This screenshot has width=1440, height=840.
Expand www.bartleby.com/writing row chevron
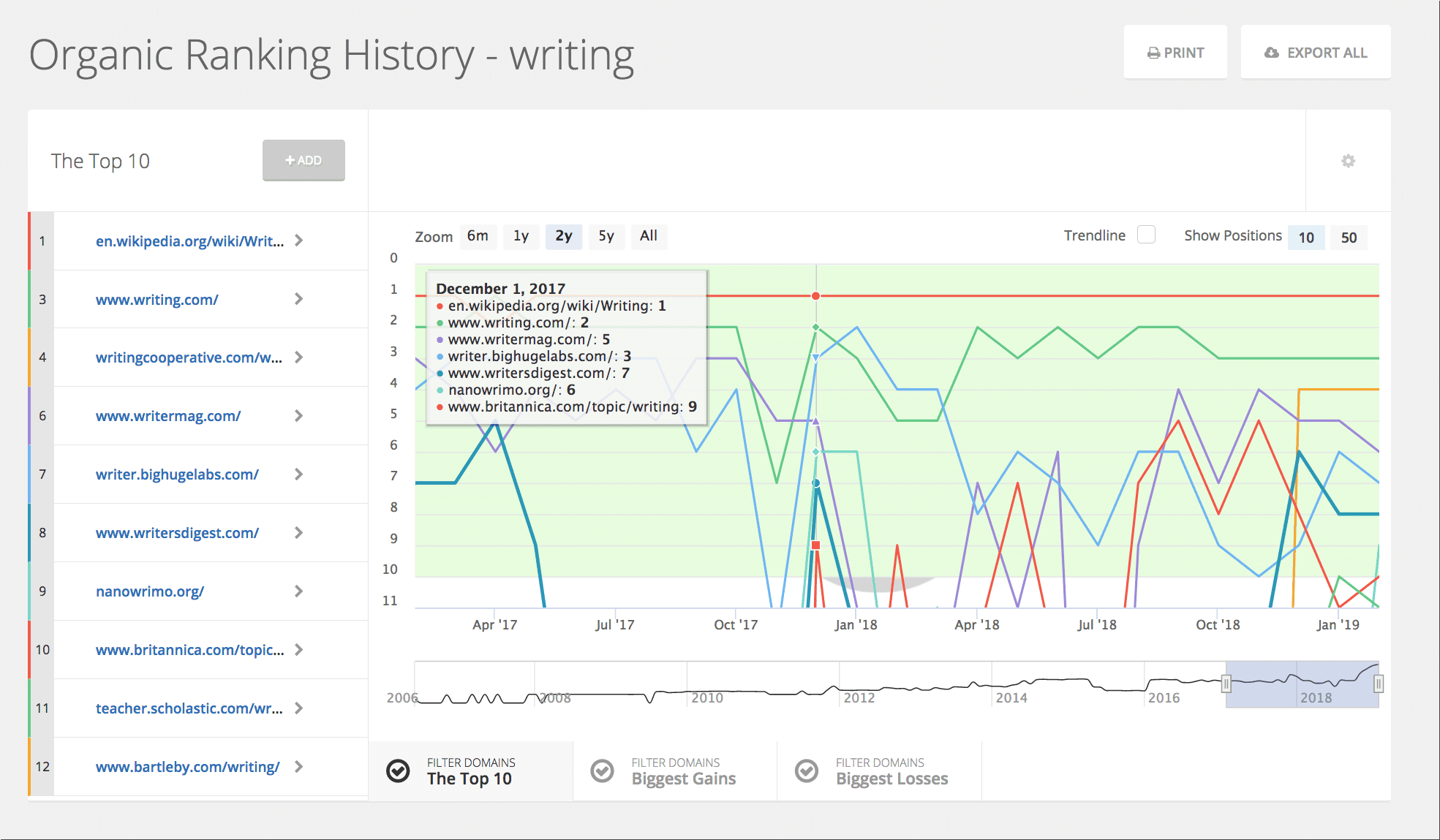click(x=298, y=767)
